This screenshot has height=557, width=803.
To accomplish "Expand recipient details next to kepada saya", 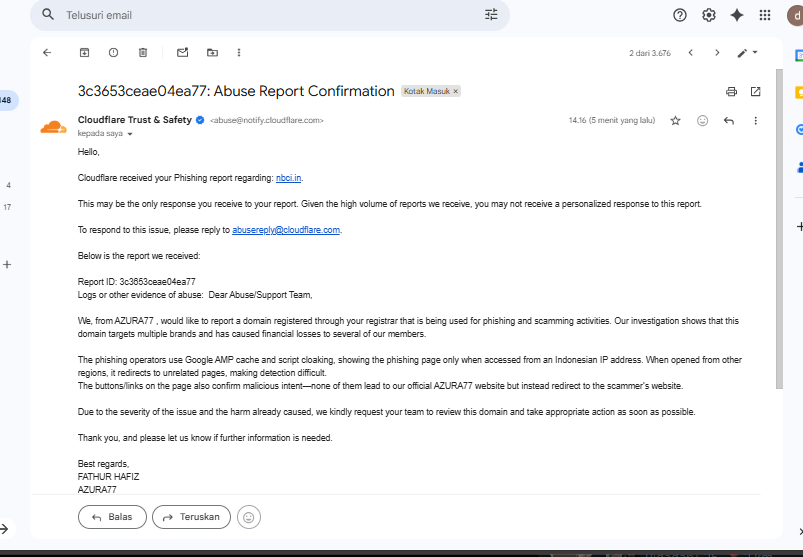I will (130, 134).
